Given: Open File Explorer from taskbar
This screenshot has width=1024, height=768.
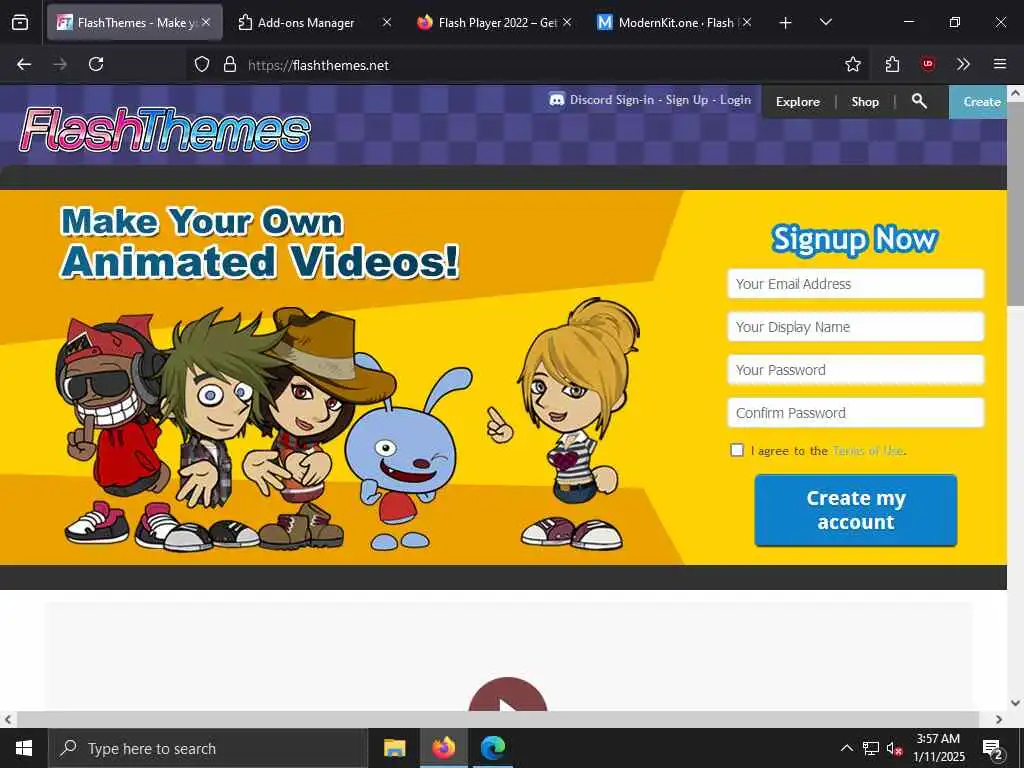Looking at the screenshot, I should [x=394, y=748].
